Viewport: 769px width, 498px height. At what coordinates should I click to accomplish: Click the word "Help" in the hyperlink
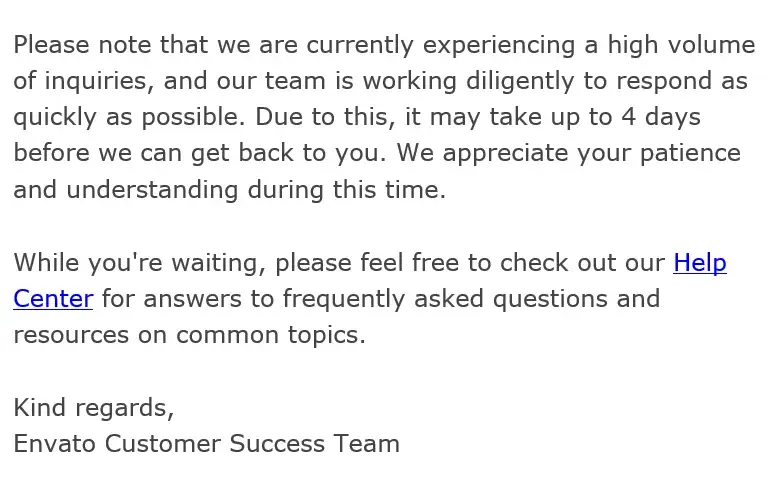[700, 263]
